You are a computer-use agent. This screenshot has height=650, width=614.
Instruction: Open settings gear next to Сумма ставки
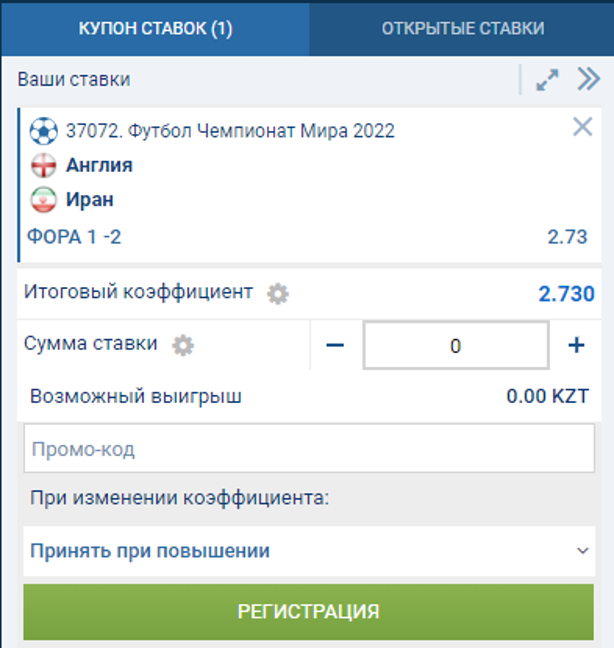[x=182, y=345]
